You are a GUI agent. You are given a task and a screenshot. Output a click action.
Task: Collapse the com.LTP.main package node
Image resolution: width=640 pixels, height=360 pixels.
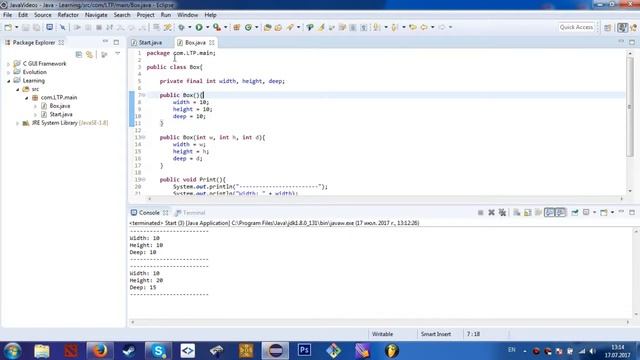pyautogui.click(x=27, y=98)
